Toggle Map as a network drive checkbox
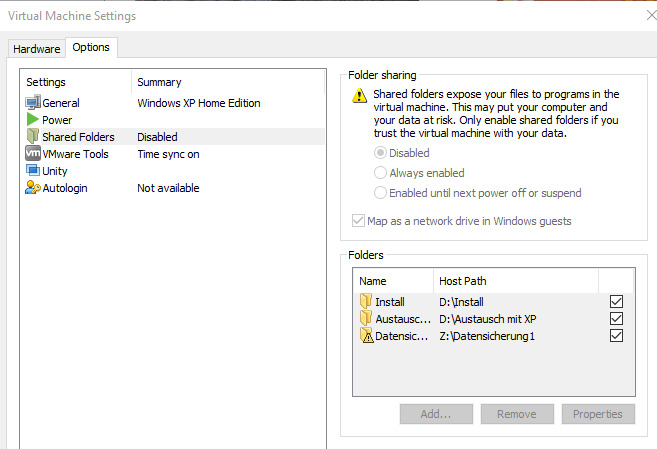 click(x=359, y=221)
